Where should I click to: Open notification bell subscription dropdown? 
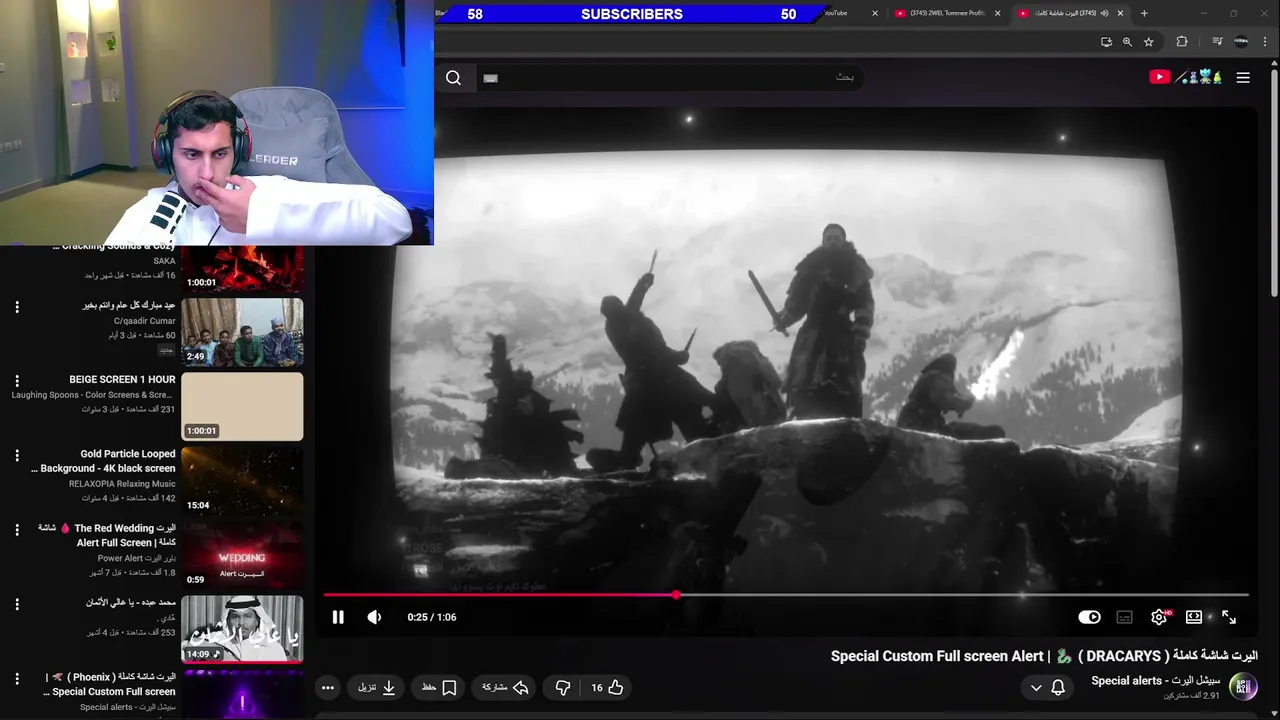1047,687
